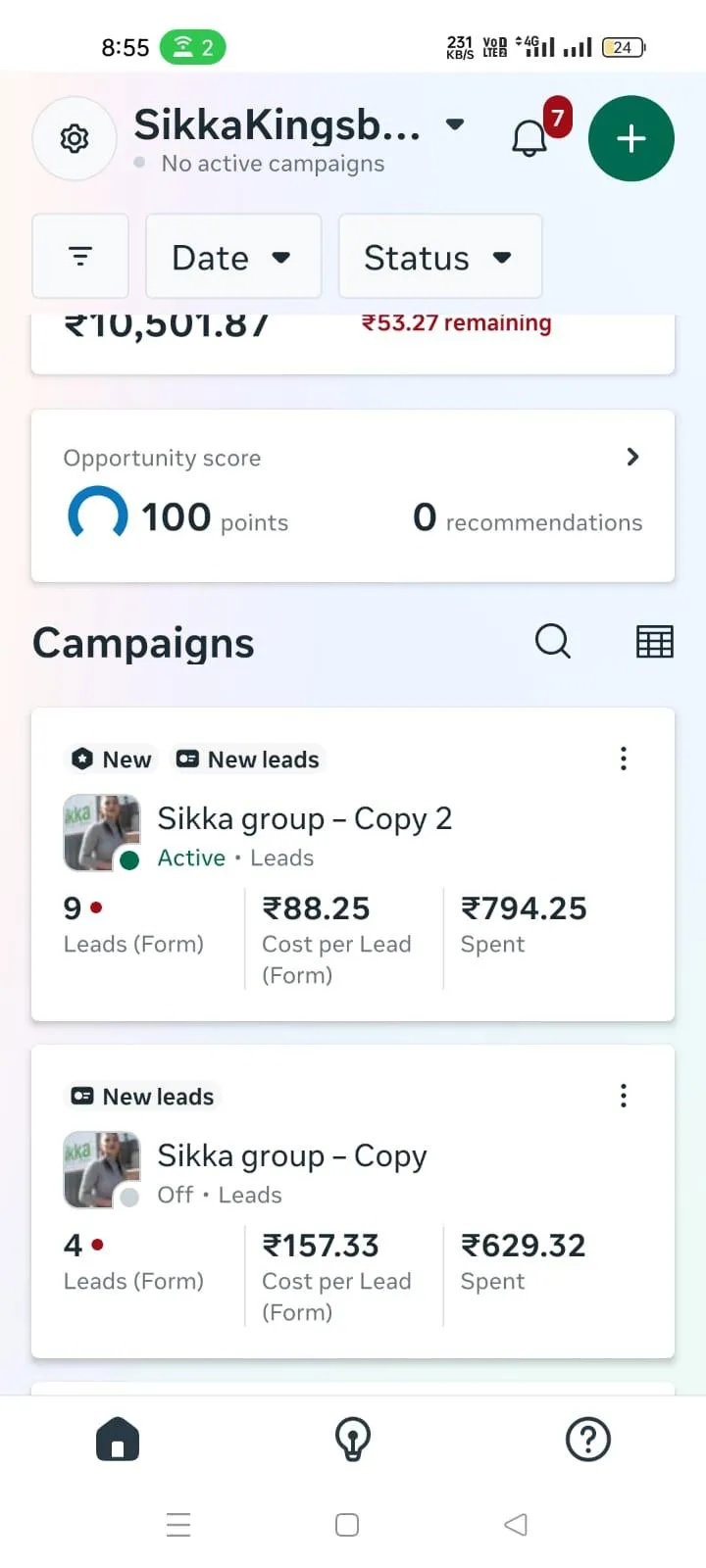This screenshot has height=1568, width=706.
Task: Tap the green plus create button
Action: point(630,138)
